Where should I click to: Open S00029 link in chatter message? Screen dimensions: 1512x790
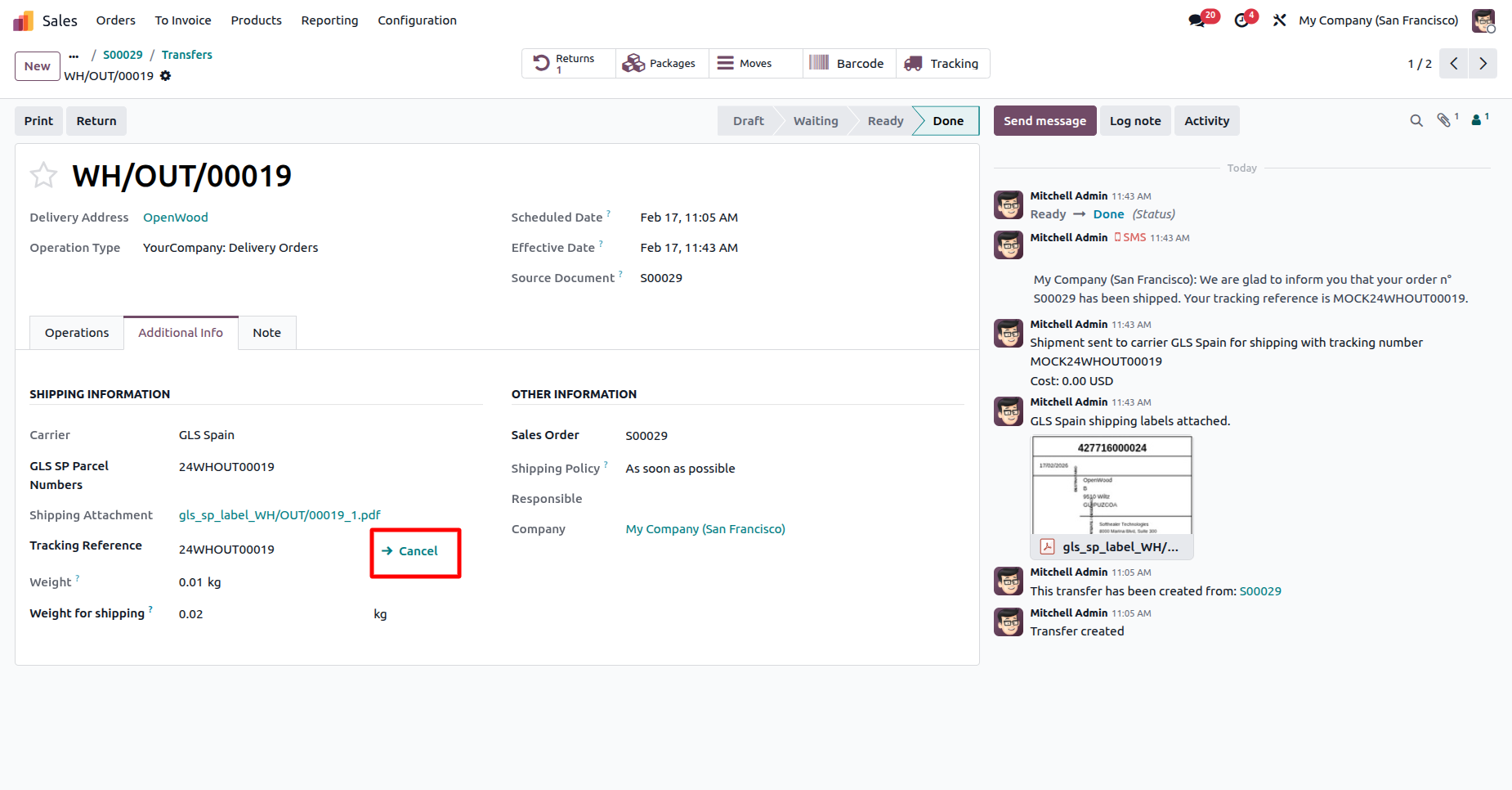pyautogui.click(x=1260, y=591)
